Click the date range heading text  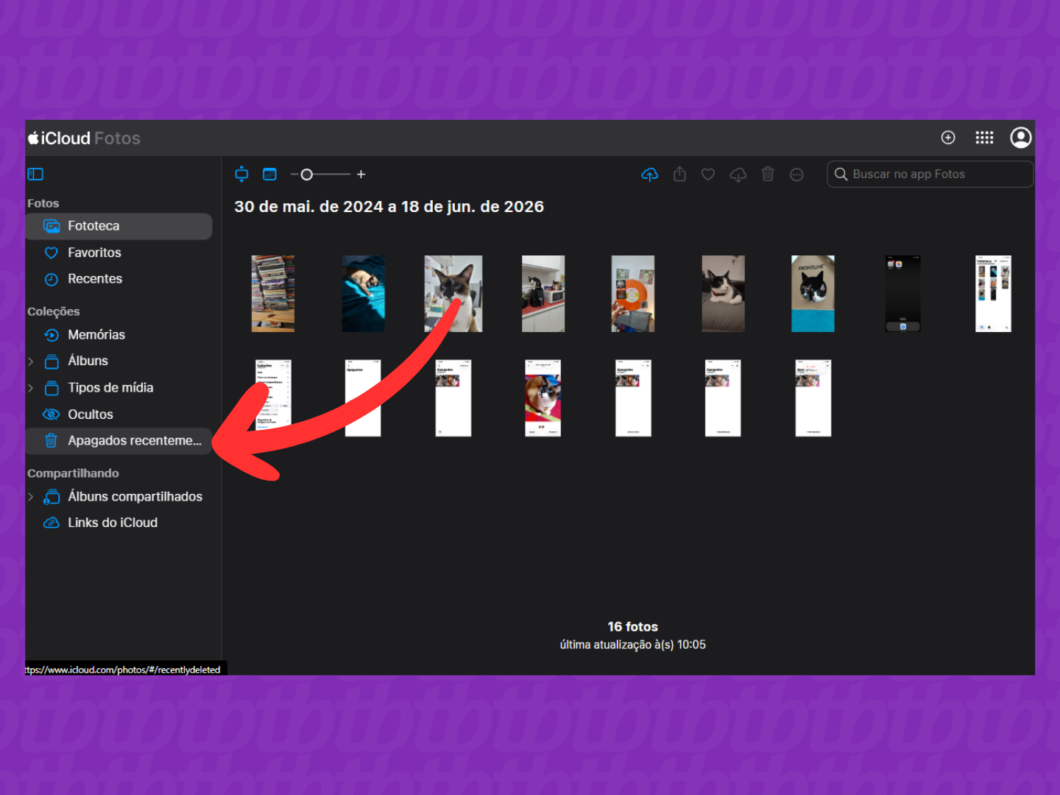(389, 207)
